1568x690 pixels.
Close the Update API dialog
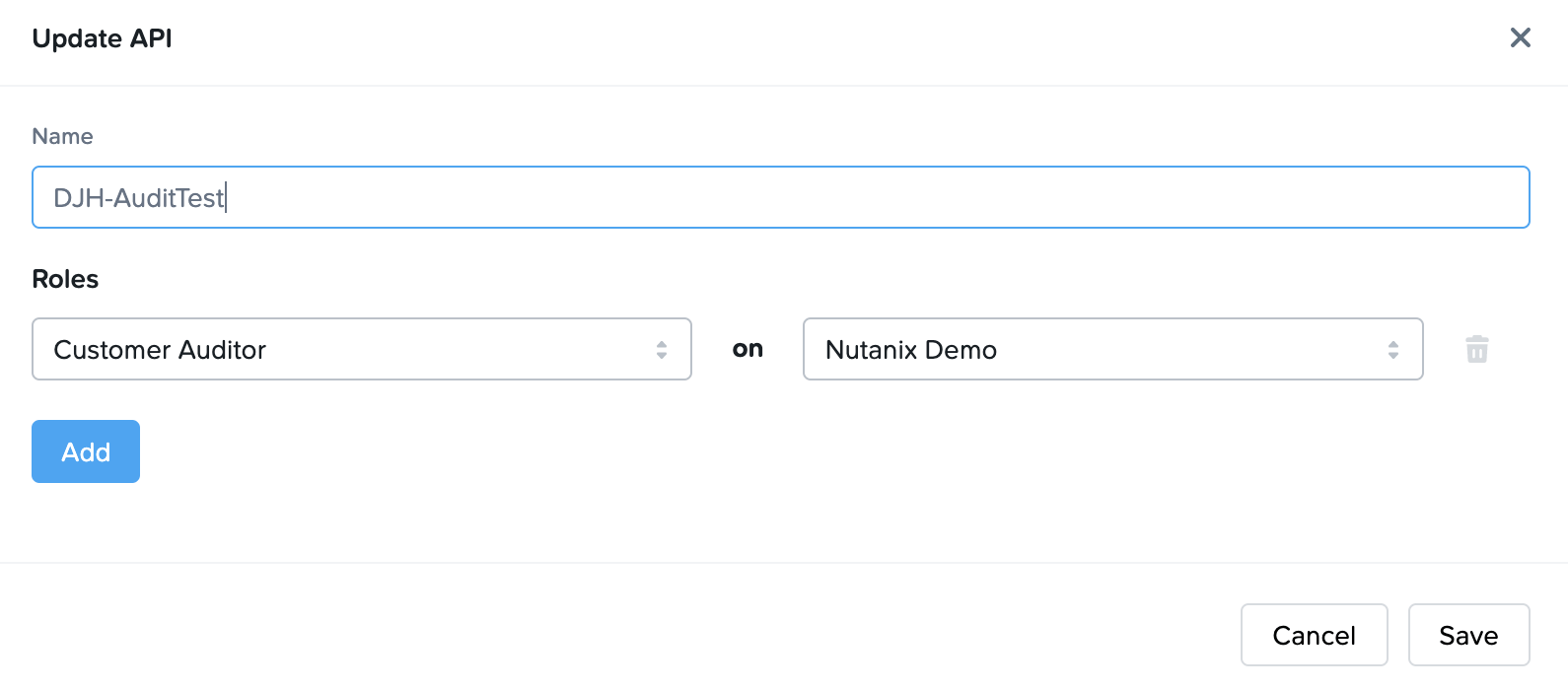pos(1520,37)
